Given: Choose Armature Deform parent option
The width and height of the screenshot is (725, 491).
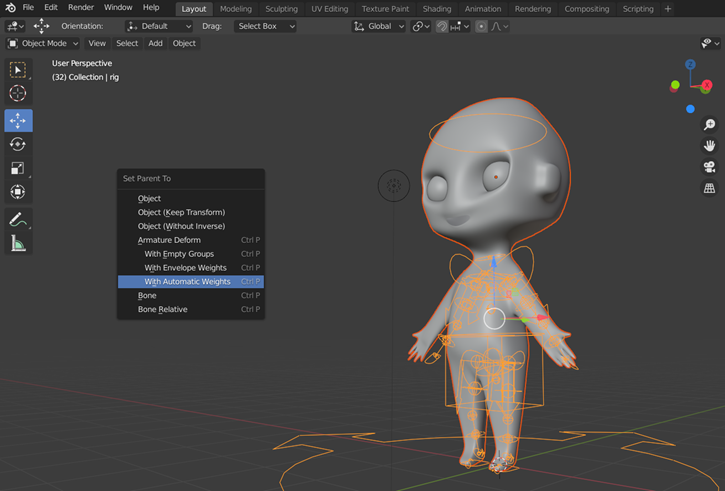Looking at the screenshot, I should pyautogui.click(x=191, y=240).
